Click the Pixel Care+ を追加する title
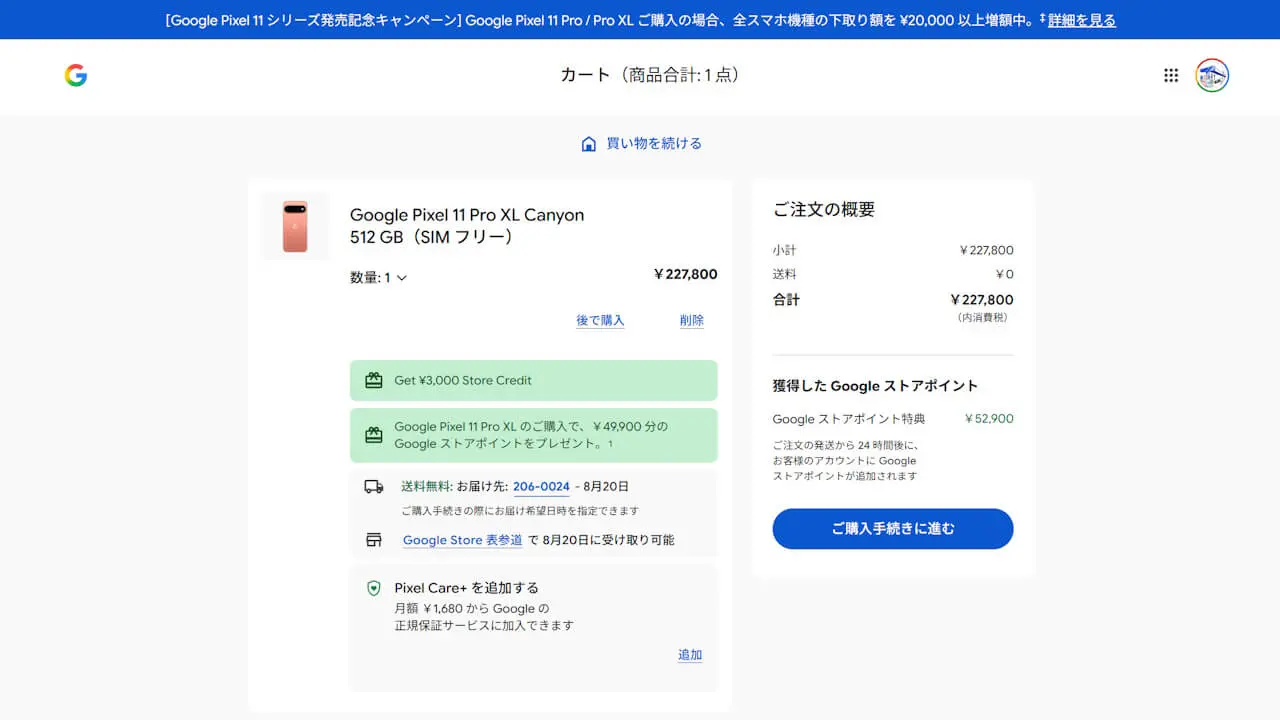 click(467, 588)
